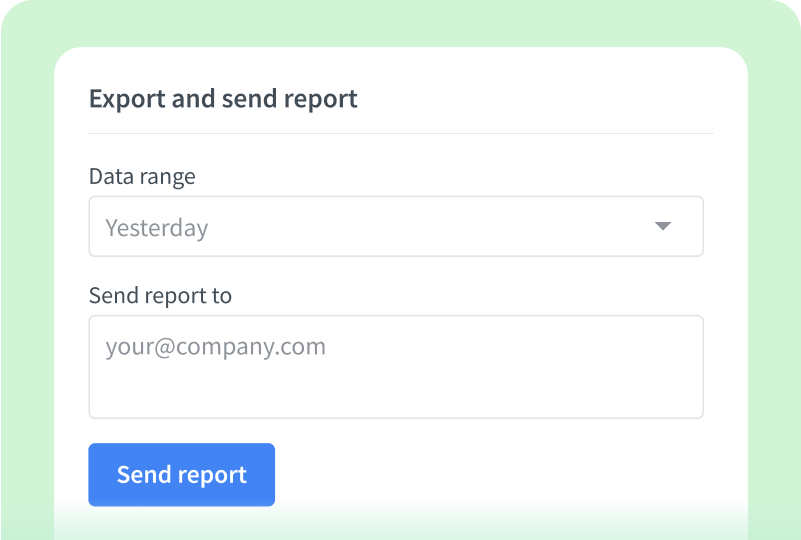The image size is (801, 540).
Task: Click the Send report to label
Action: [160, 296]
